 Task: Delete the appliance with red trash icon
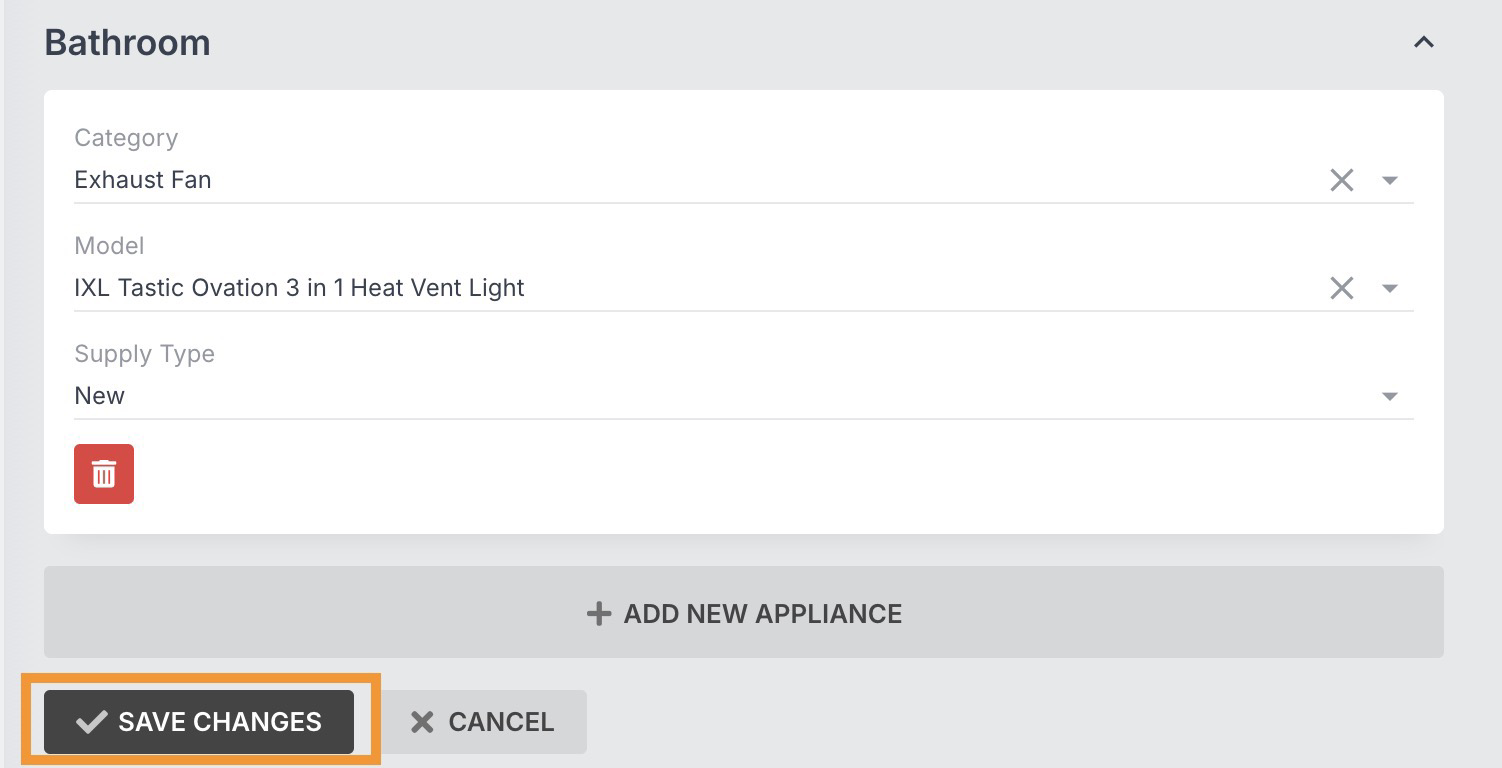(104, 474)
